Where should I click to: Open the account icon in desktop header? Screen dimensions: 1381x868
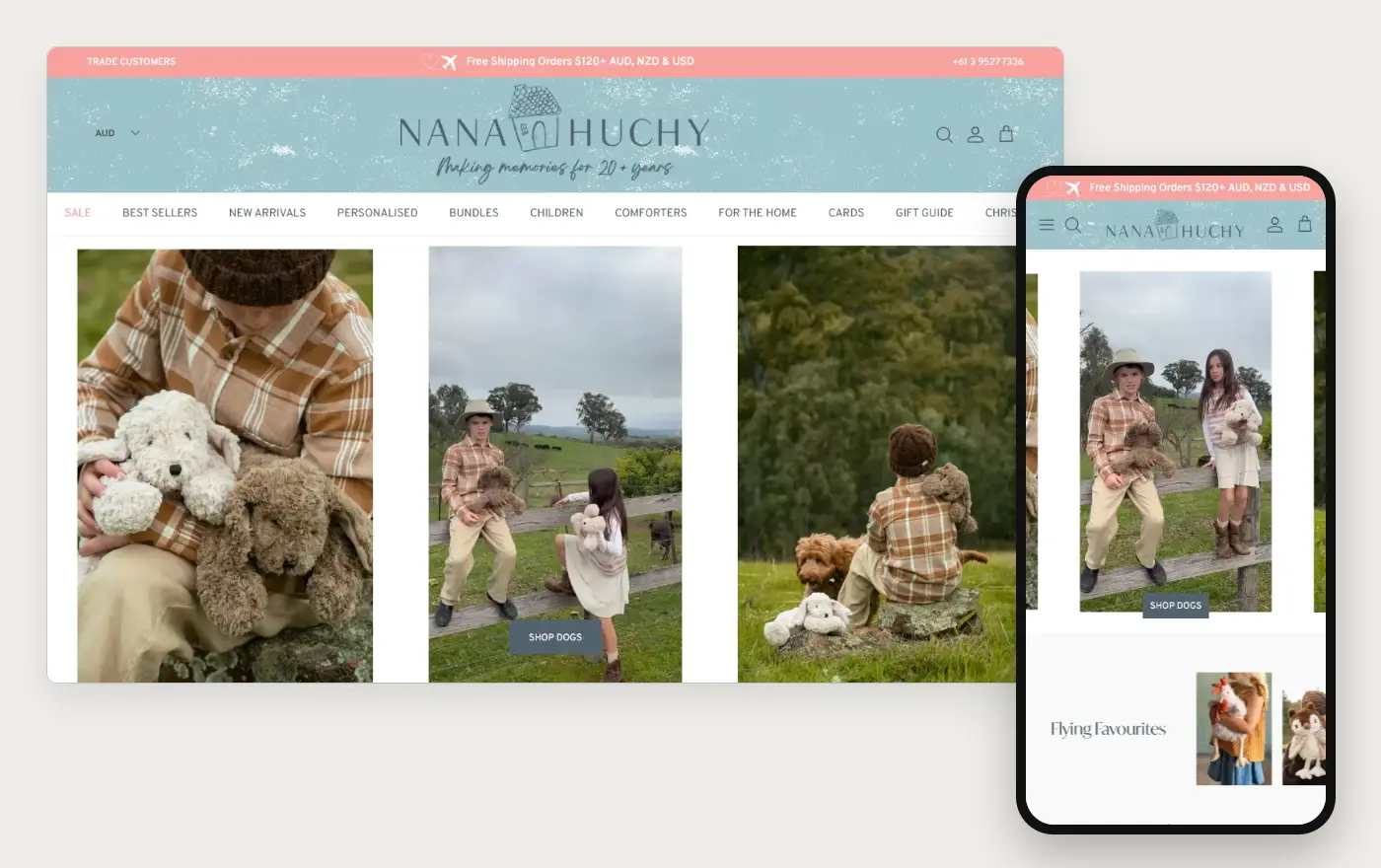[975, 134]
